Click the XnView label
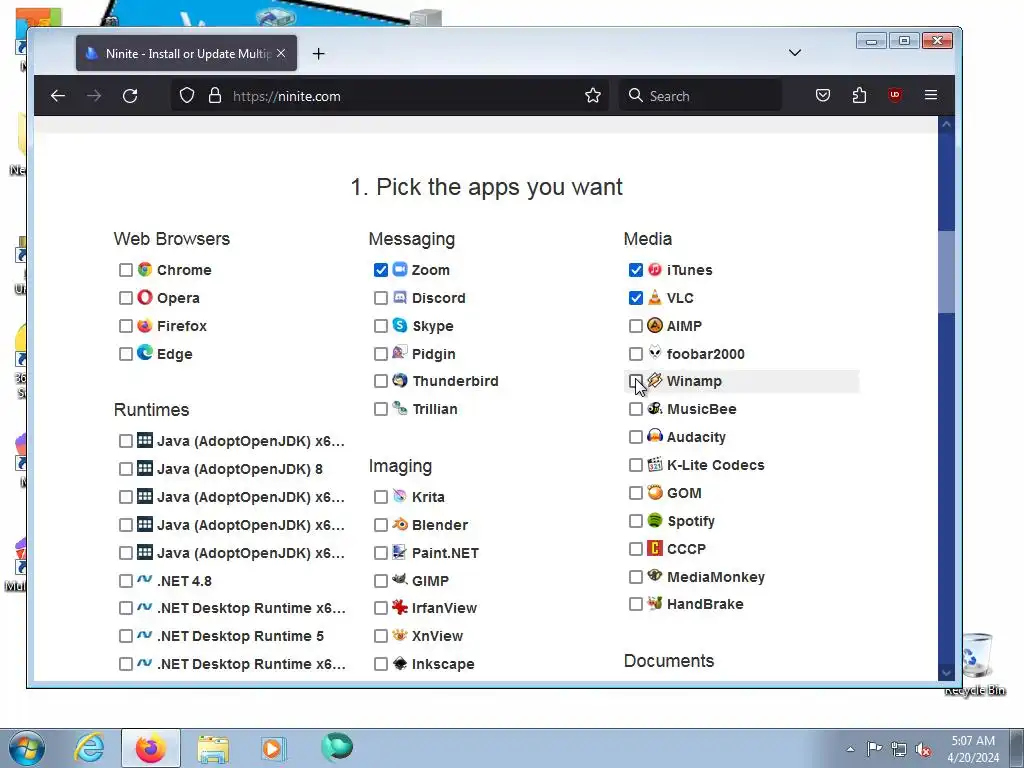 (438, 636)
